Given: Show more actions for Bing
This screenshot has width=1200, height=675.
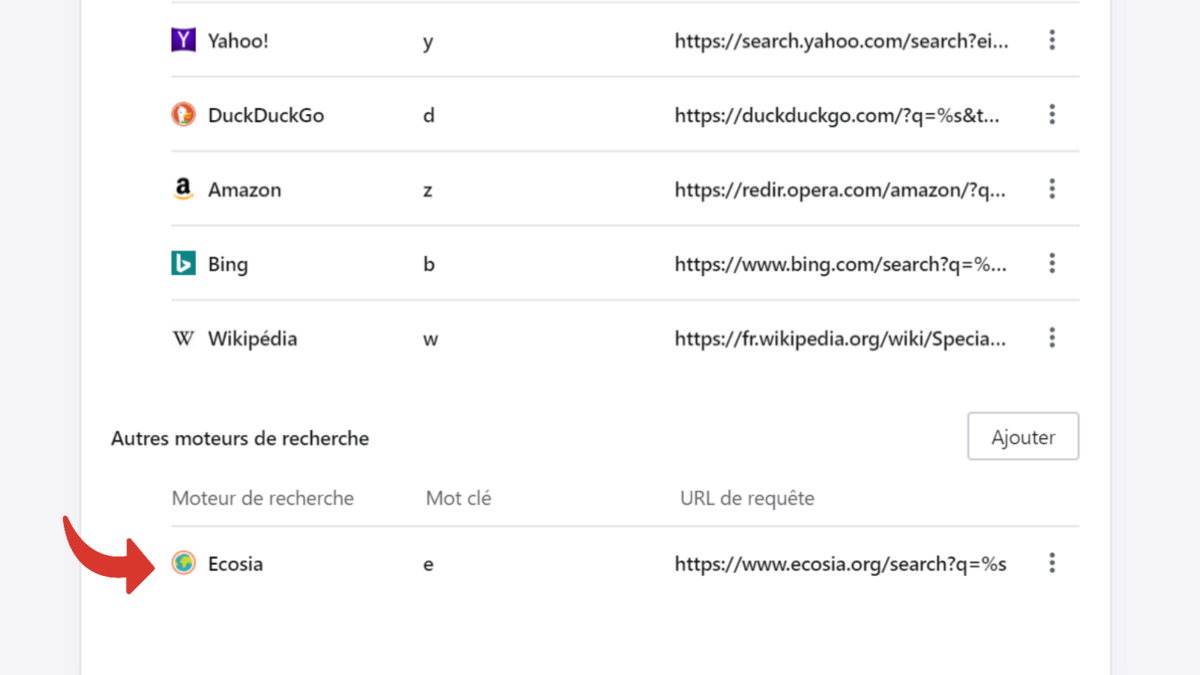Looking at the screenshot, I should 1052,264.
